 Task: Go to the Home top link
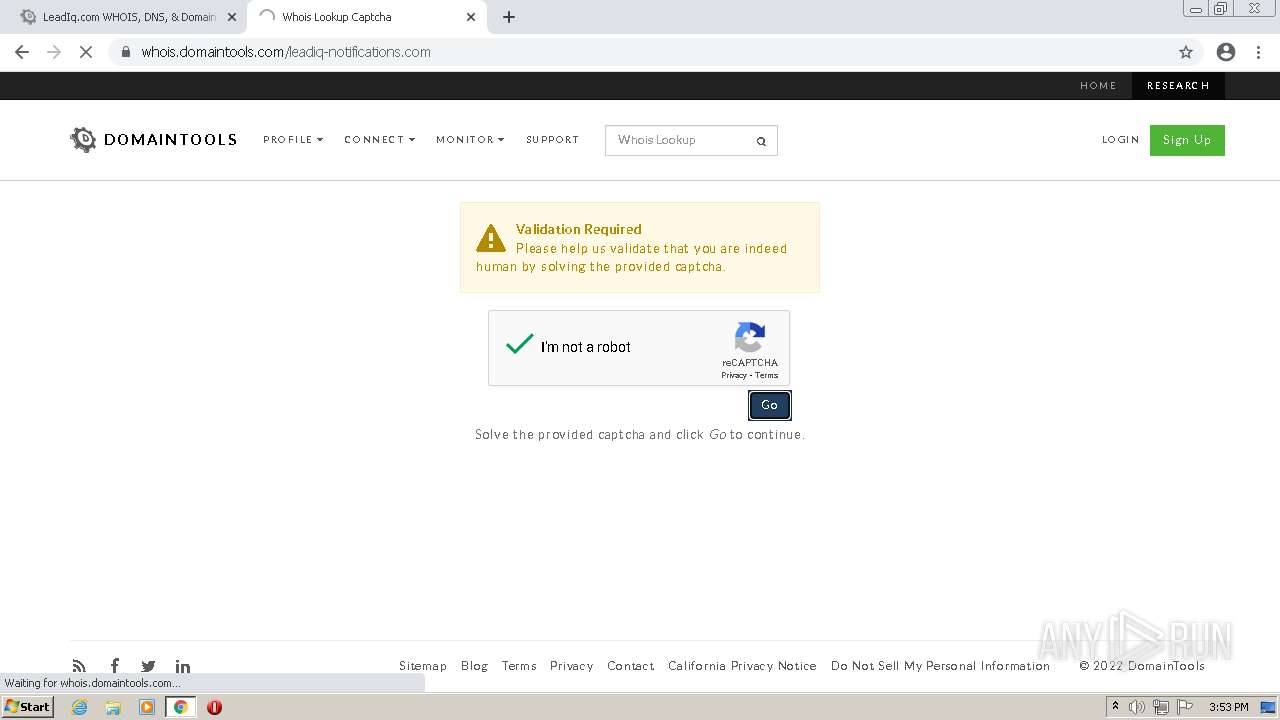pos(1098,86)
